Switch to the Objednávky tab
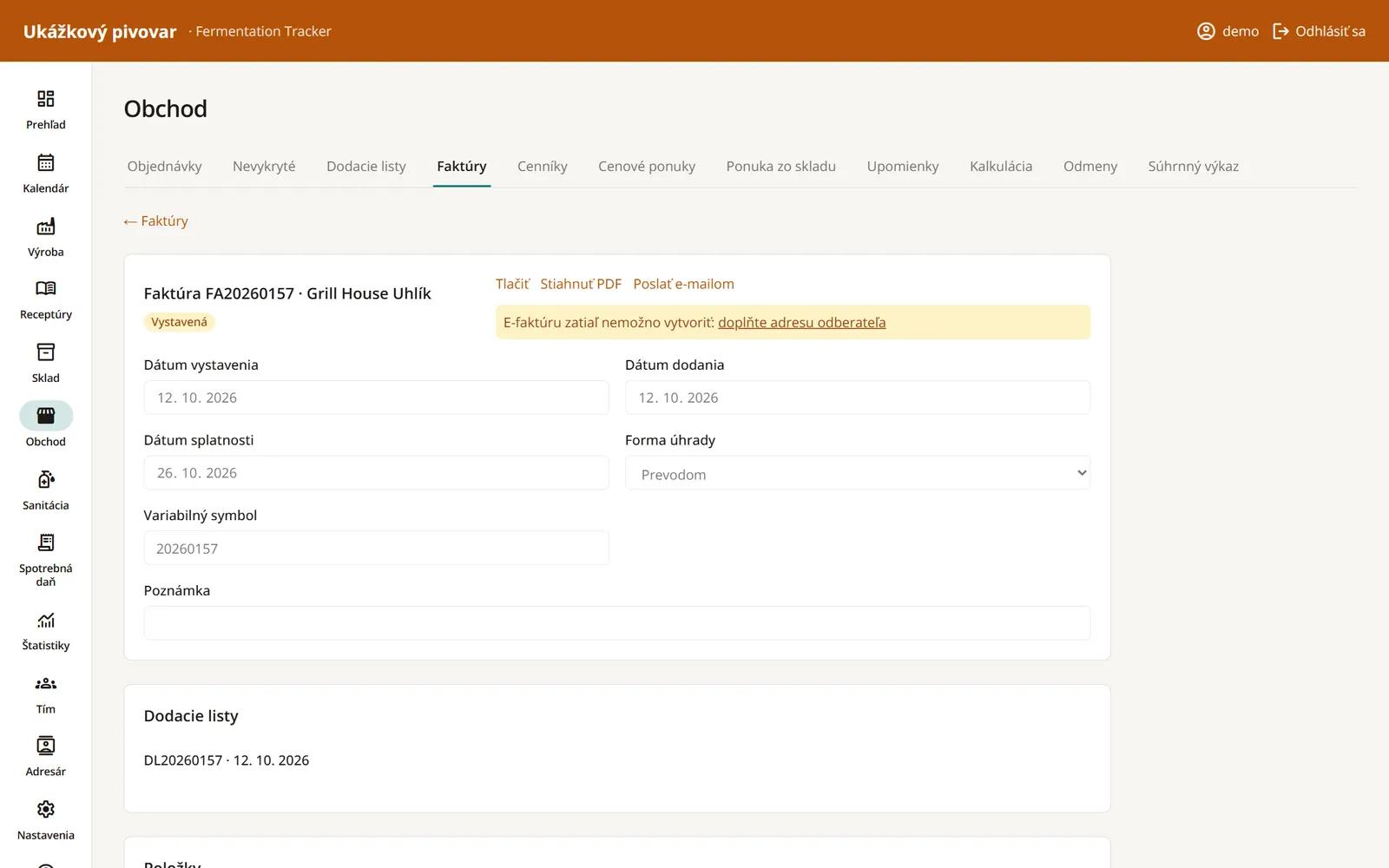1389x868 pixels. [164, 166]
